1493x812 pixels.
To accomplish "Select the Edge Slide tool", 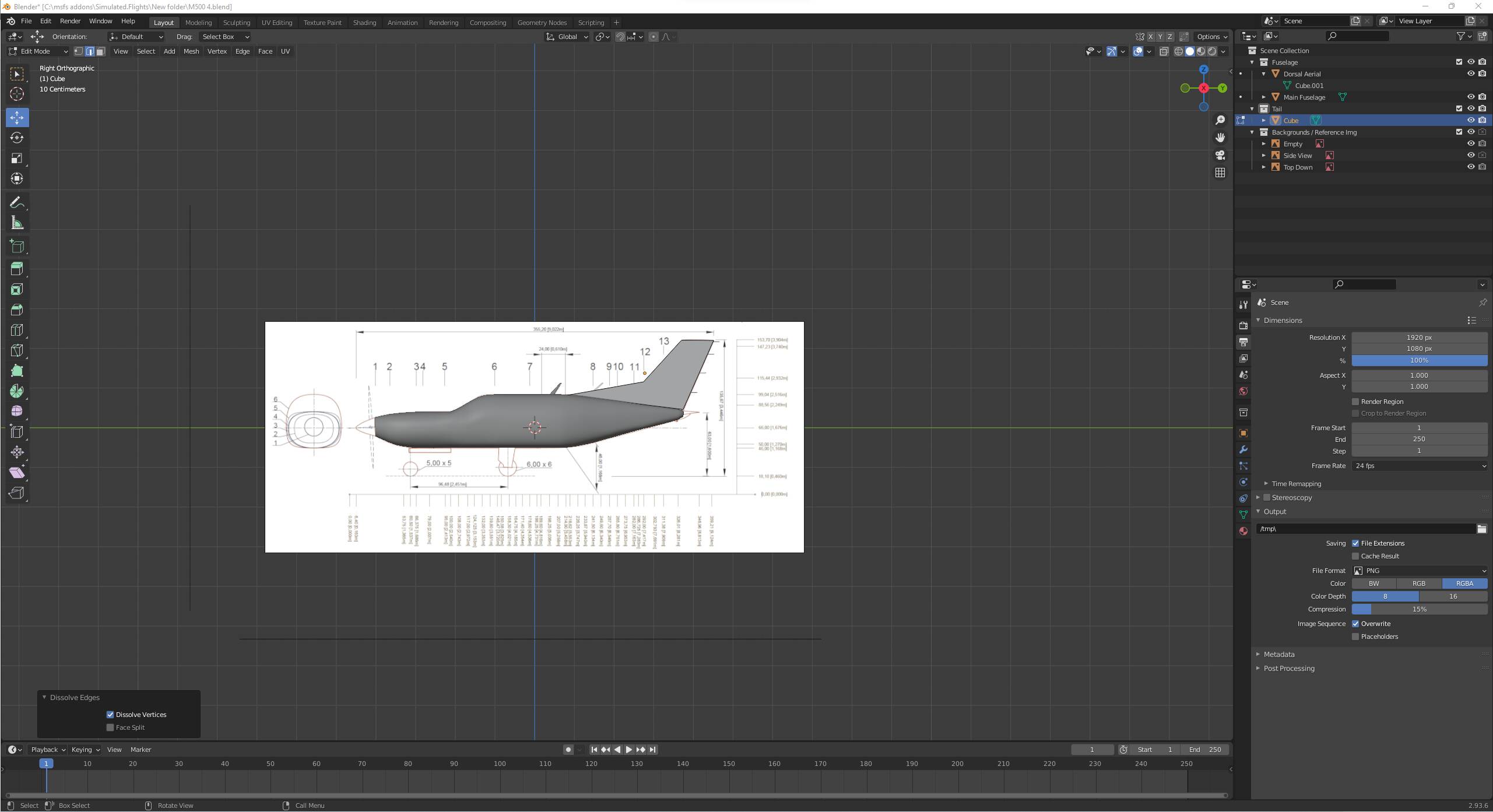I will (x=17, y=432).
